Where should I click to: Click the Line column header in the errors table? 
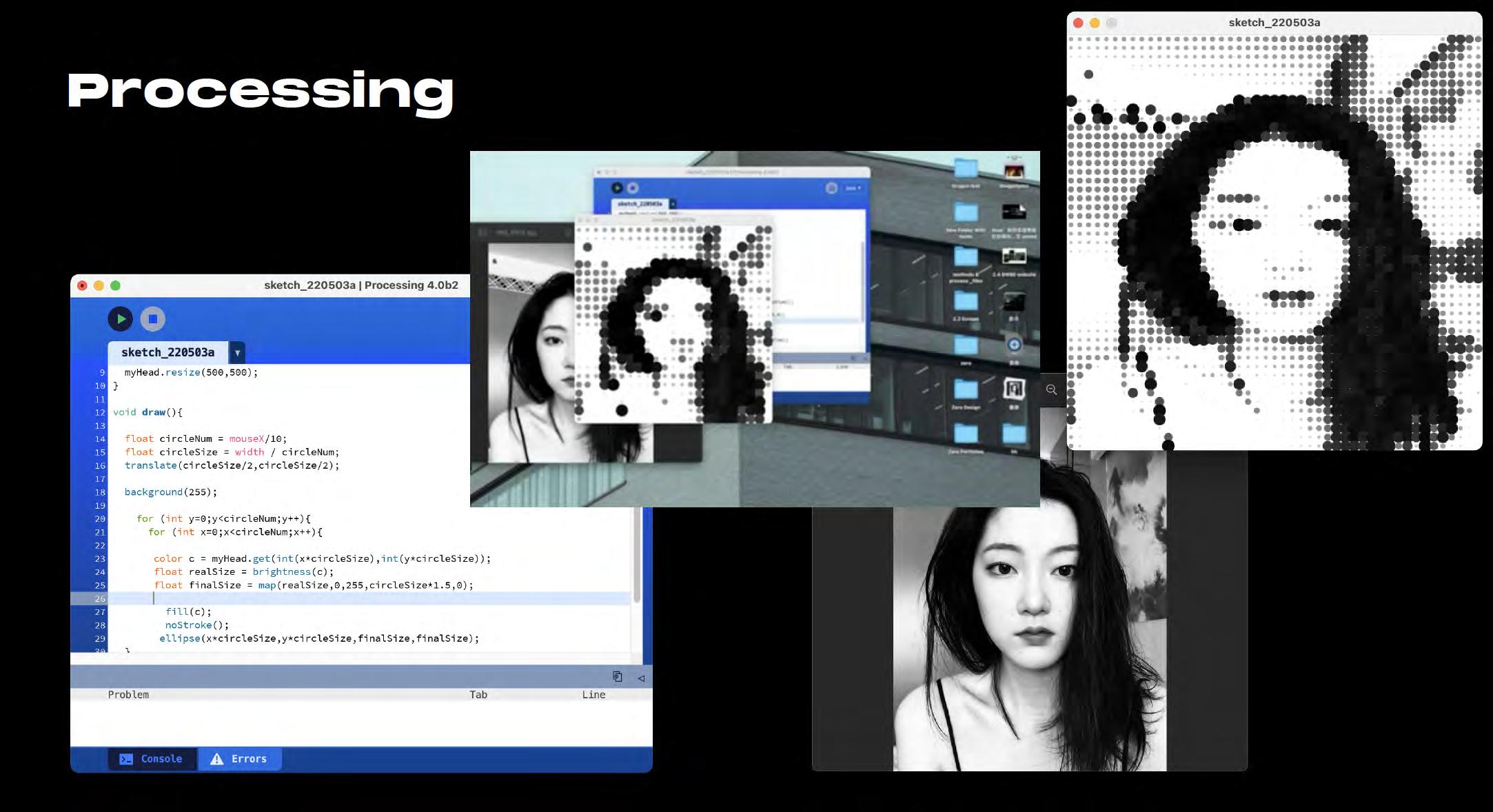[x=593, y=695]
